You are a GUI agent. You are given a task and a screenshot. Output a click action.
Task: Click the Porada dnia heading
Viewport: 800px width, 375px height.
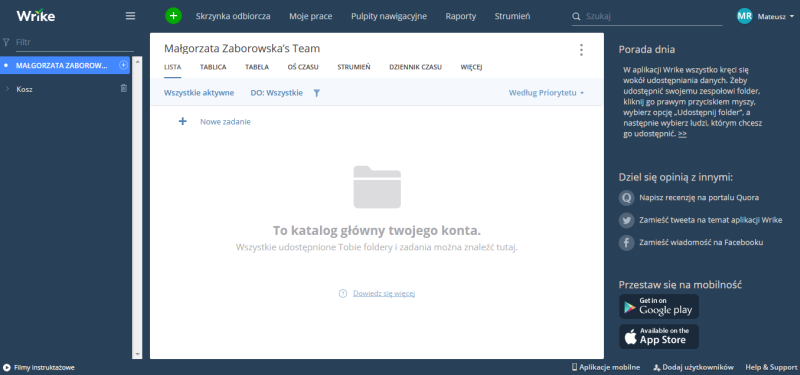point(646,49)
